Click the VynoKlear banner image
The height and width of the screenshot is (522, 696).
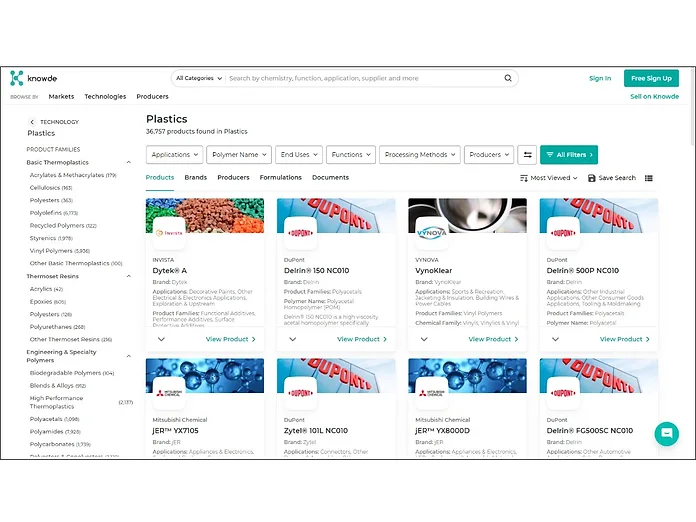click(467, 216)
